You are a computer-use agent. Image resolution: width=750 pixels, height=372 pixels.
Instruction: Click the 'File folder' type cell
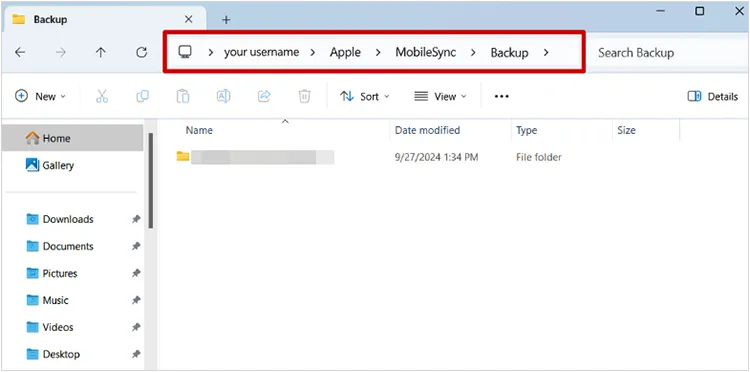pos(539,157)
